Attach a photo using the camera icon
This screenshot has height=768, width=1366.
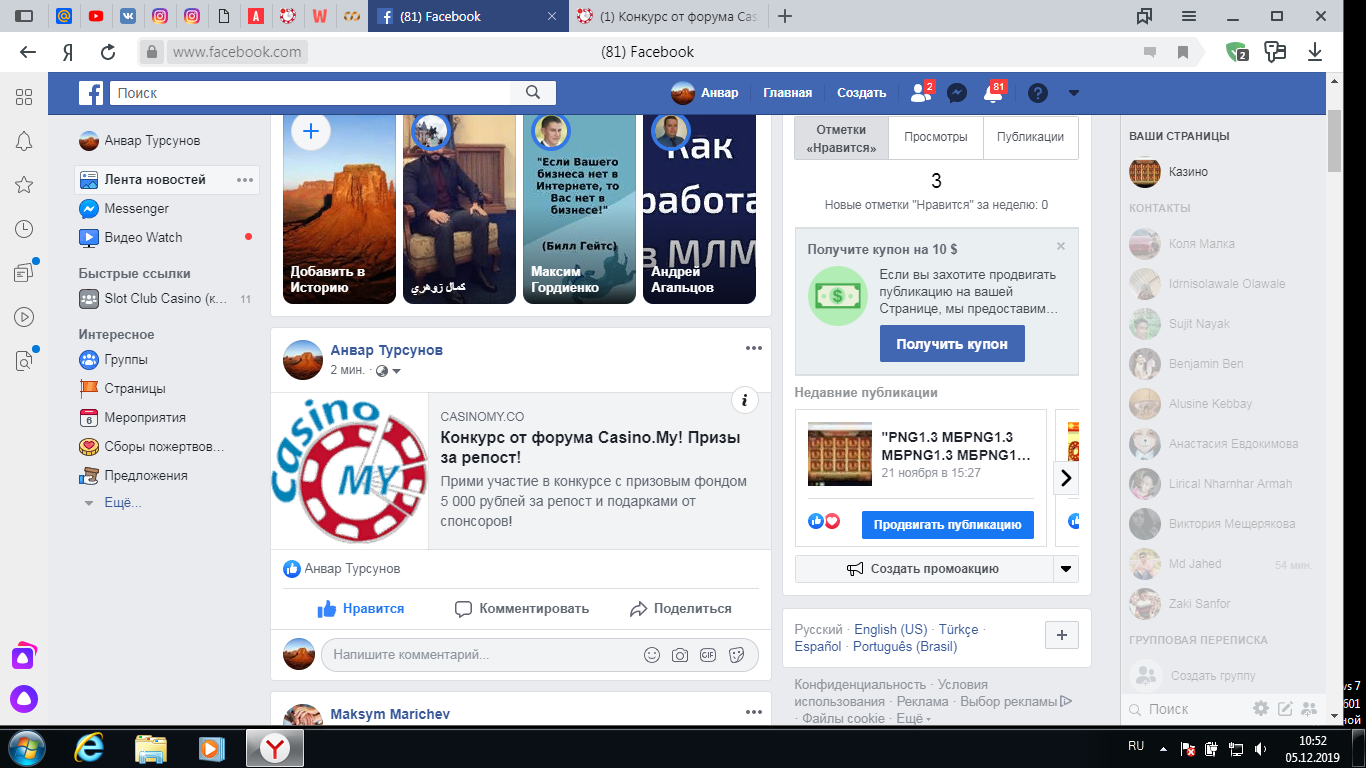[x=680, y=655]
